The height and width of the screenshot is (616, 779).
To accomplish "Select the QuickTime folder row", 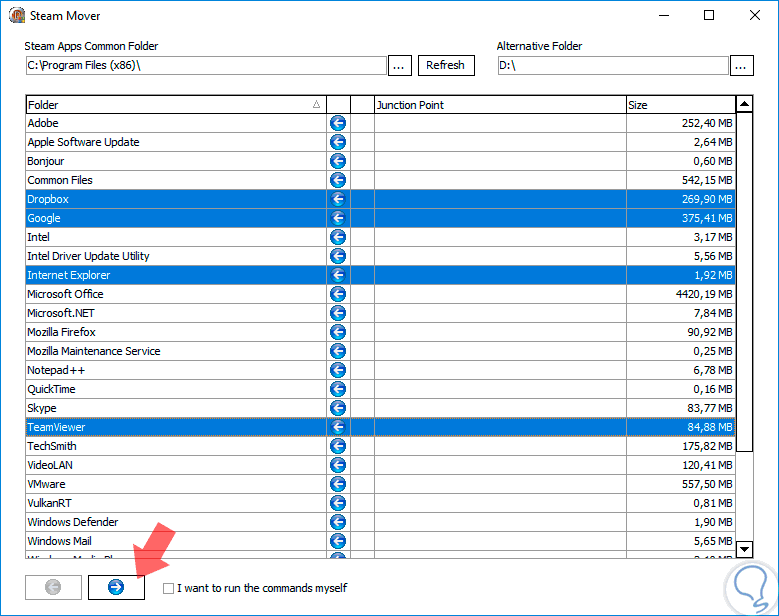I will click(381, 389).
